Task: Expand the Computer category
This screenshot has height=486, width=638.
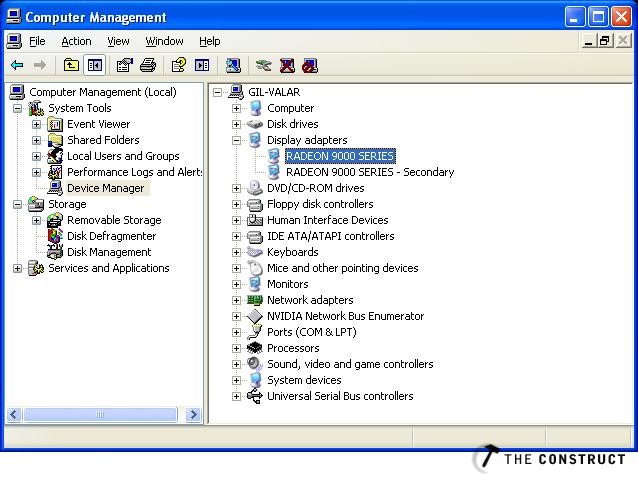Action: point(236,108)
